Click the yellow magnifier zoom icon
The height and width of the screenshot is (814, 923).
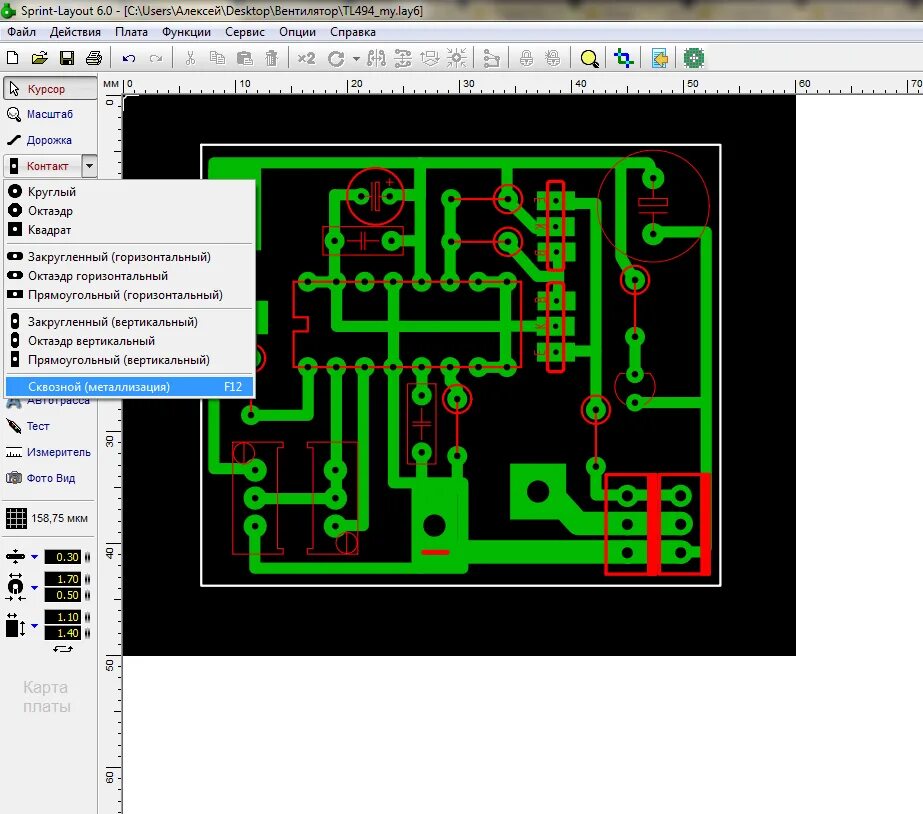(x=589, y=58)
